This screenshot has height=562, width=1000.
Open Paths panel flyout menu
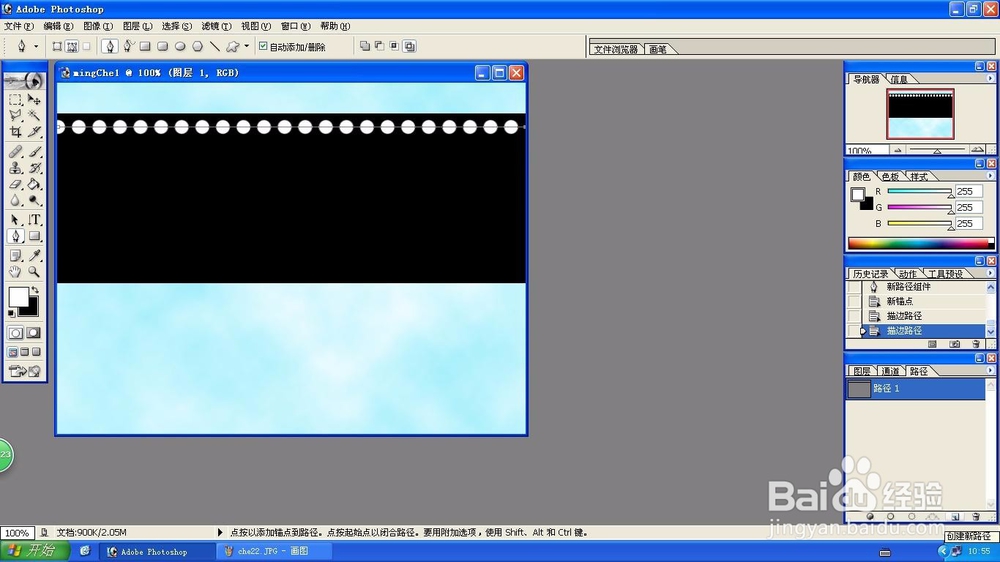[x=990, y=370]
